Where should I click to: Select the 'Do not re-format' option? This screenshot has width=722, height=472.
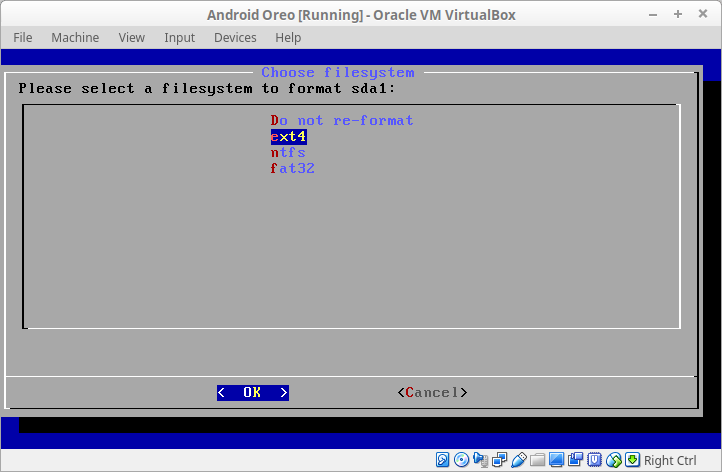coord(342,121)
